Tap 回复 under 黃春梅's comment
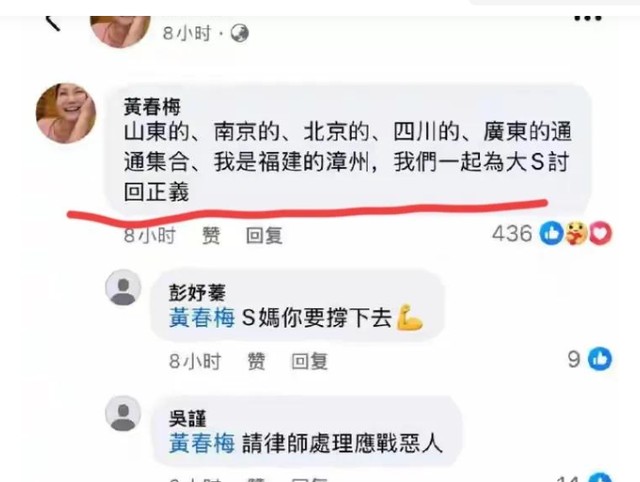 pyautogui.click(x=264, y=235)
